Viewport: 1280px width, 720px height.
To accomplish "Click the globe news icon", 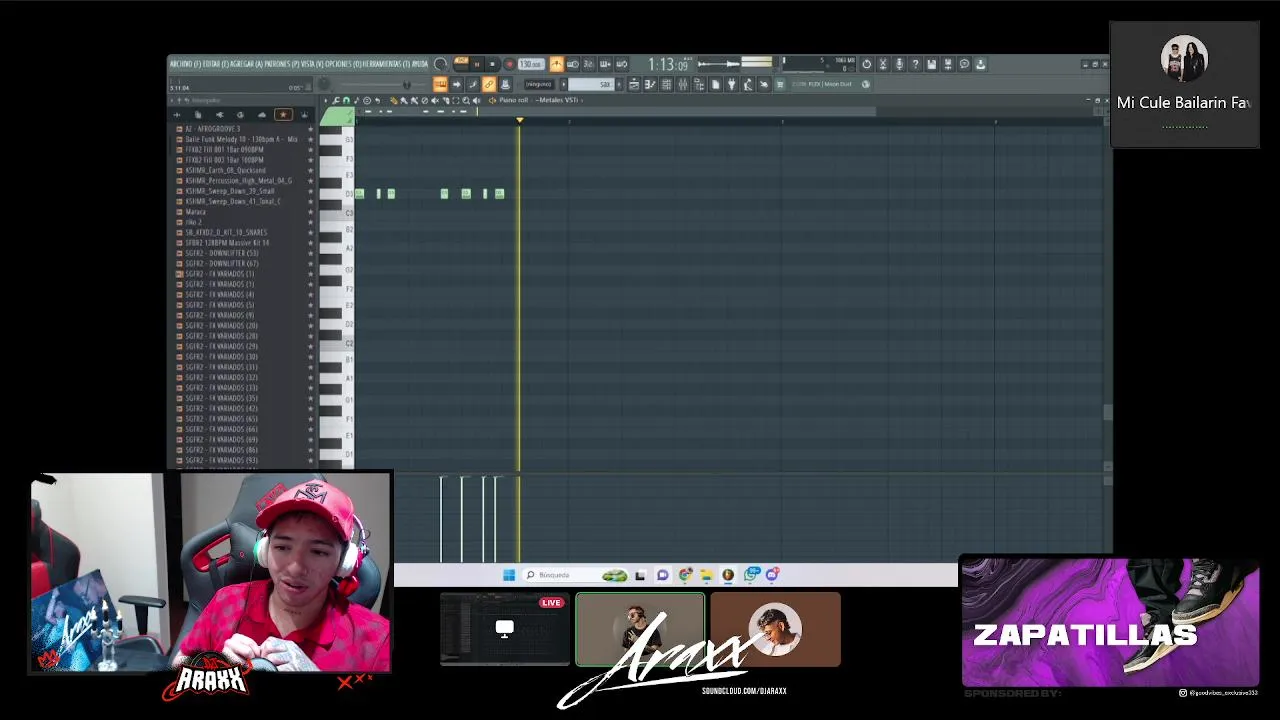I will point(866,84).
